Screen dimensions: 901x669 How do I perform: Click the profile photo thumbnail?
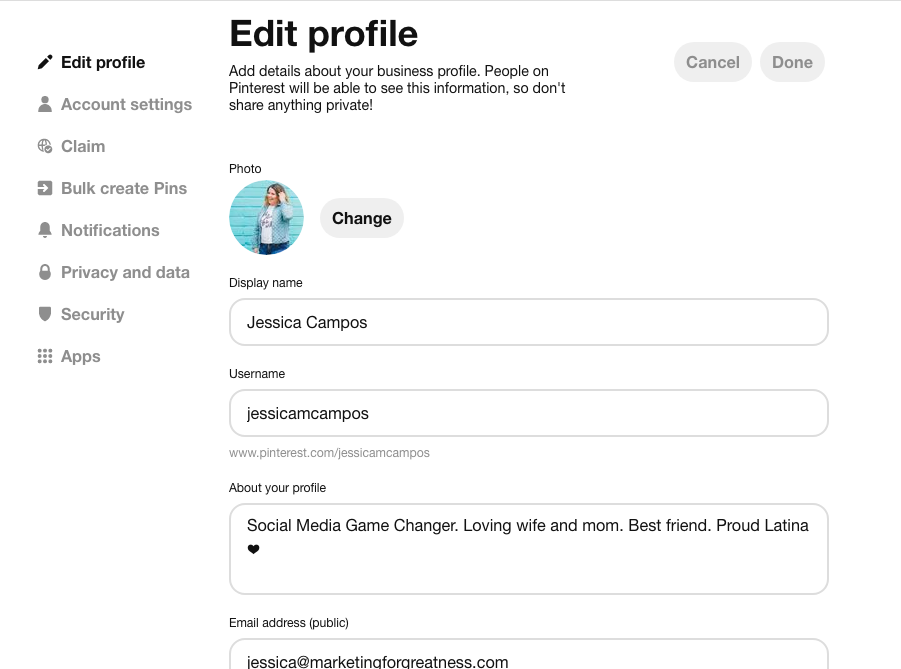266,218
